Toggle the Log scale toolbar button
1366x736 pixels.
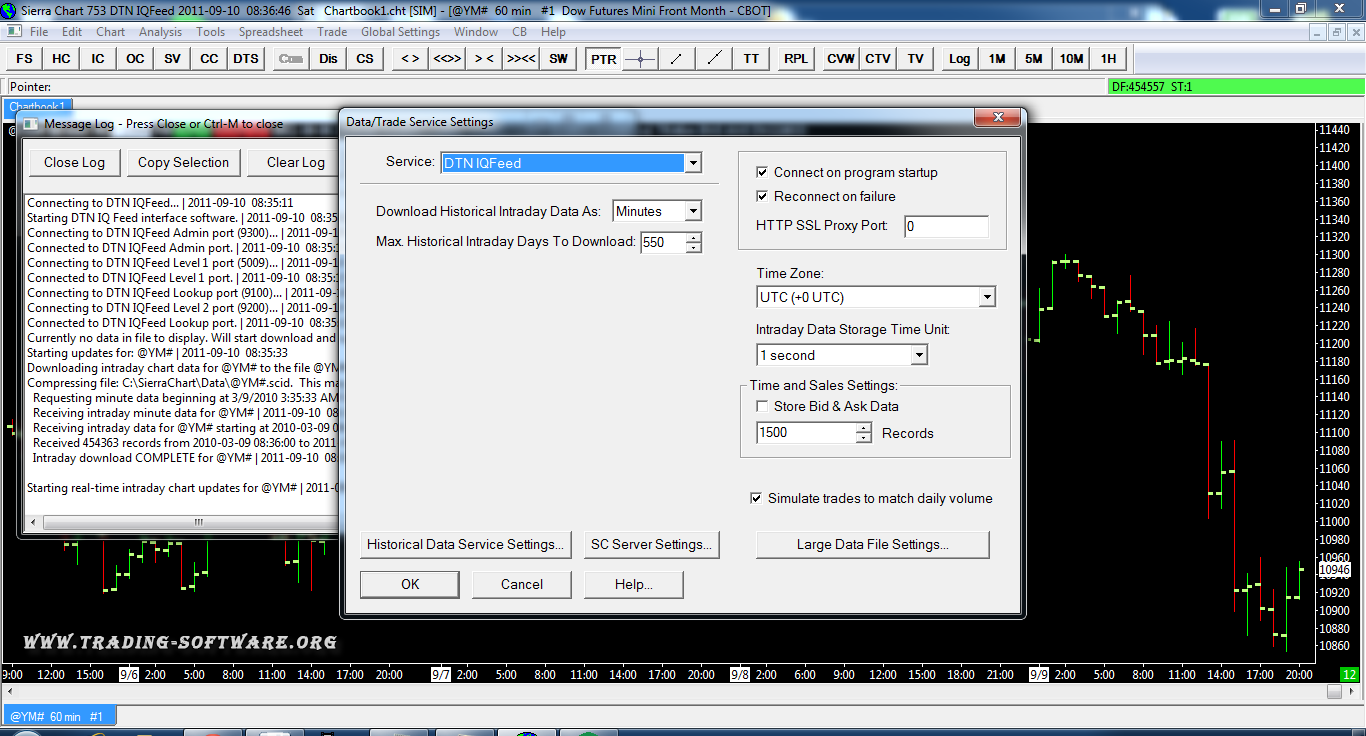click(x=959, y=59)
